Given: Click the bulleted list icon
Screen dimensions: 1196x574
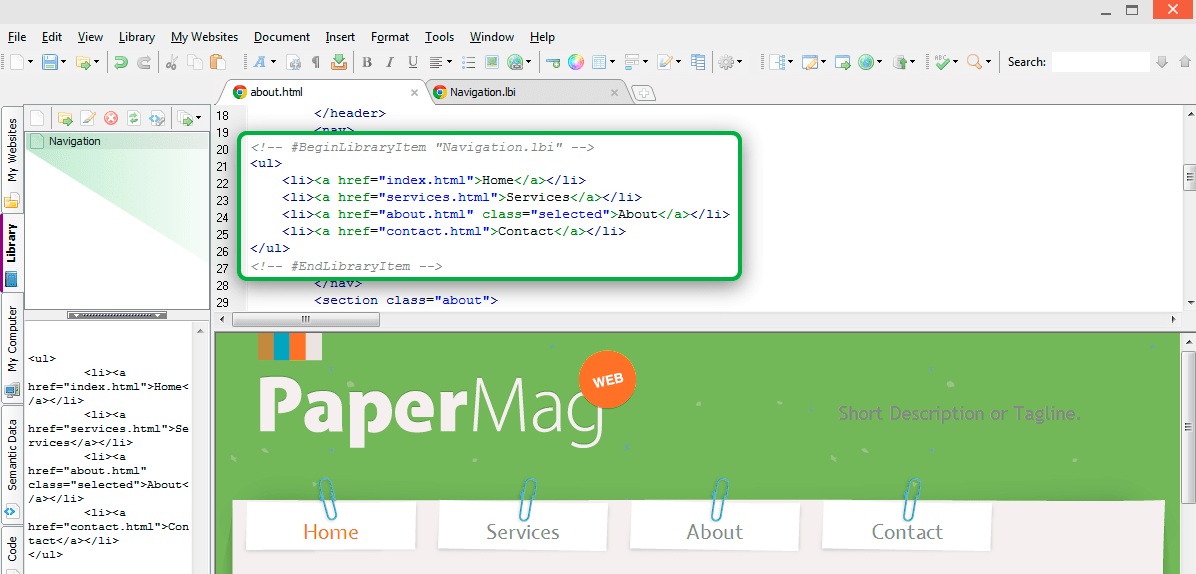Looking at the screenshot, I should (469, 63).
